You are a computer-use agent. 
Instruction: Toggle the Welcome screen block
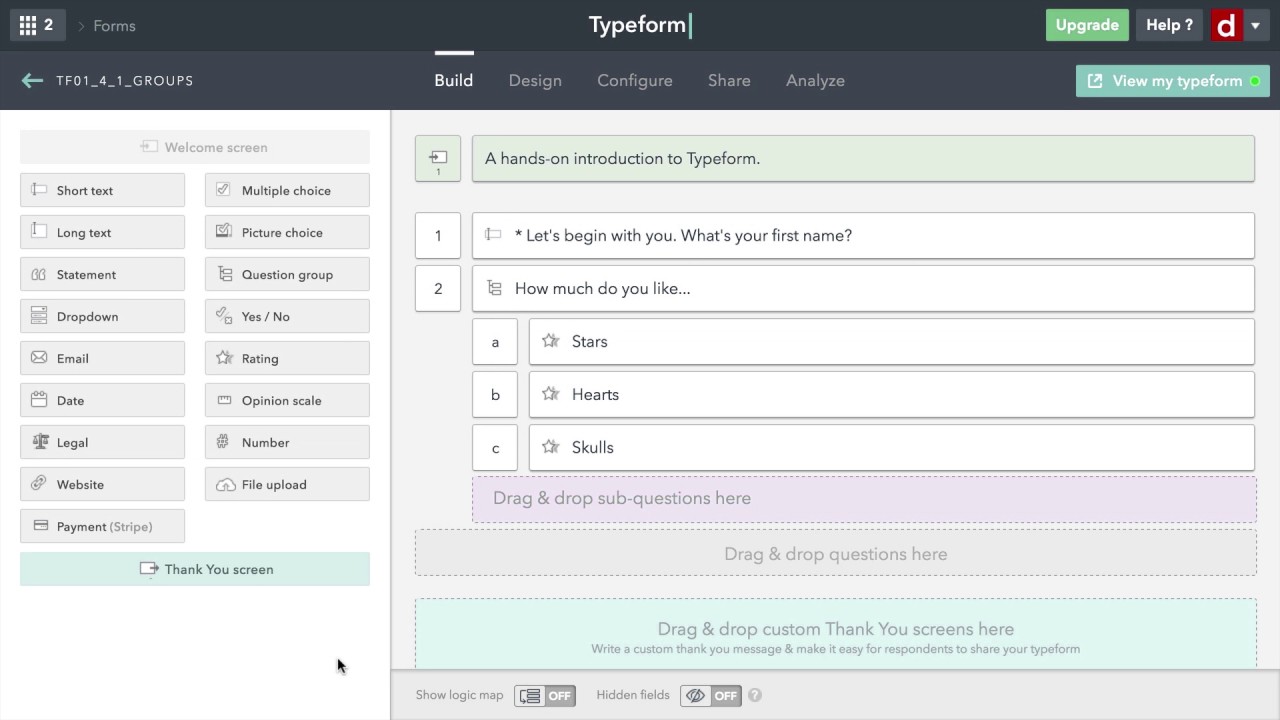(x=195, y=147)
